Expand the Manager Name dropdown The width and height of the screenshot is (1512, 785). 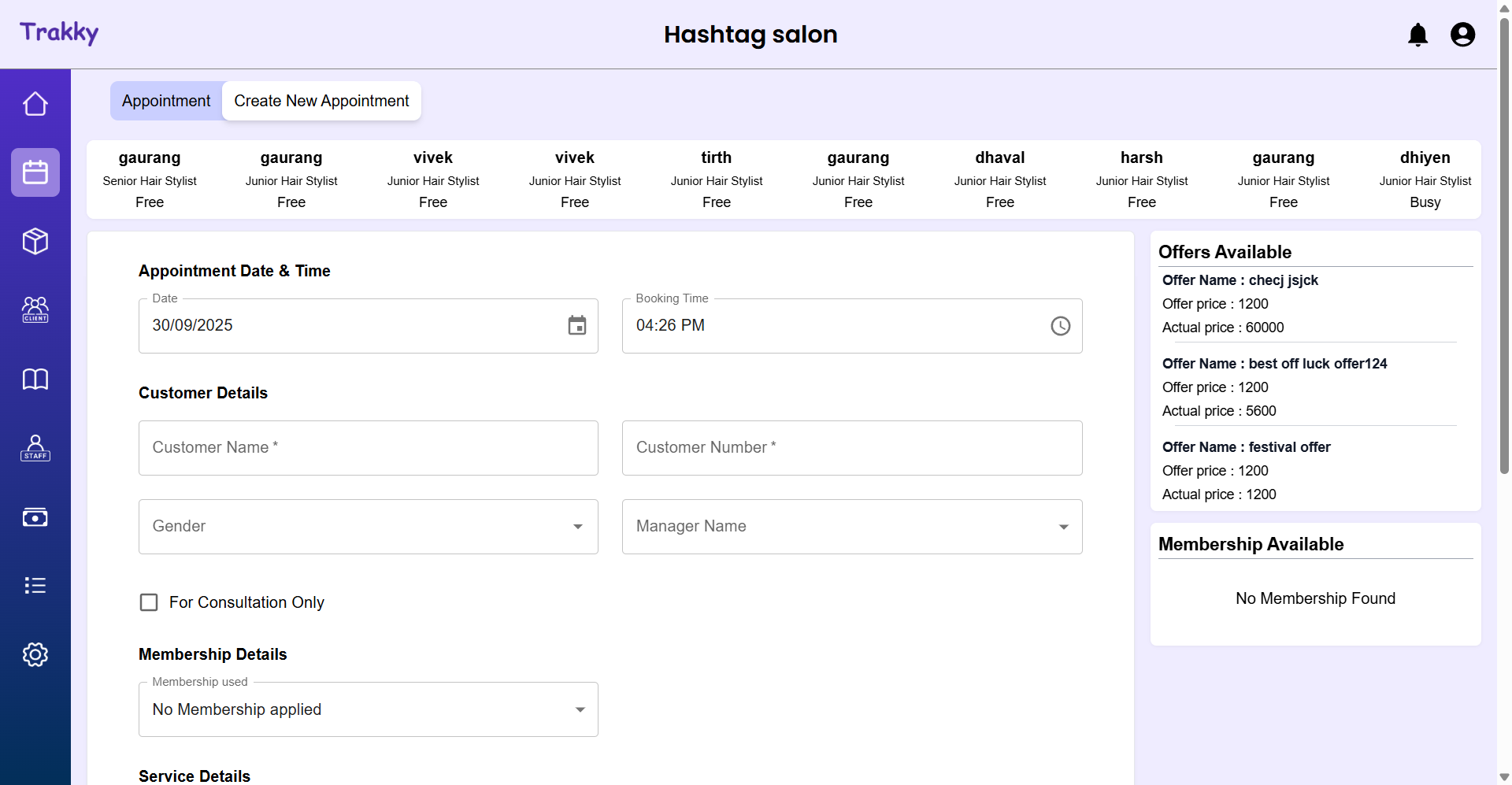tap(851, 527)
